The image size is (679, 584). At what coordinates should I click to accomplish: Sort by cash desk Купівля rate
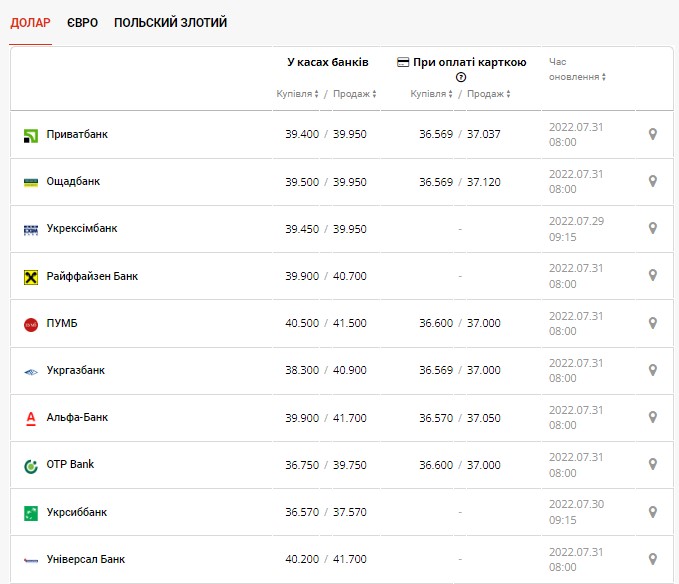click(x=297, y=94)
